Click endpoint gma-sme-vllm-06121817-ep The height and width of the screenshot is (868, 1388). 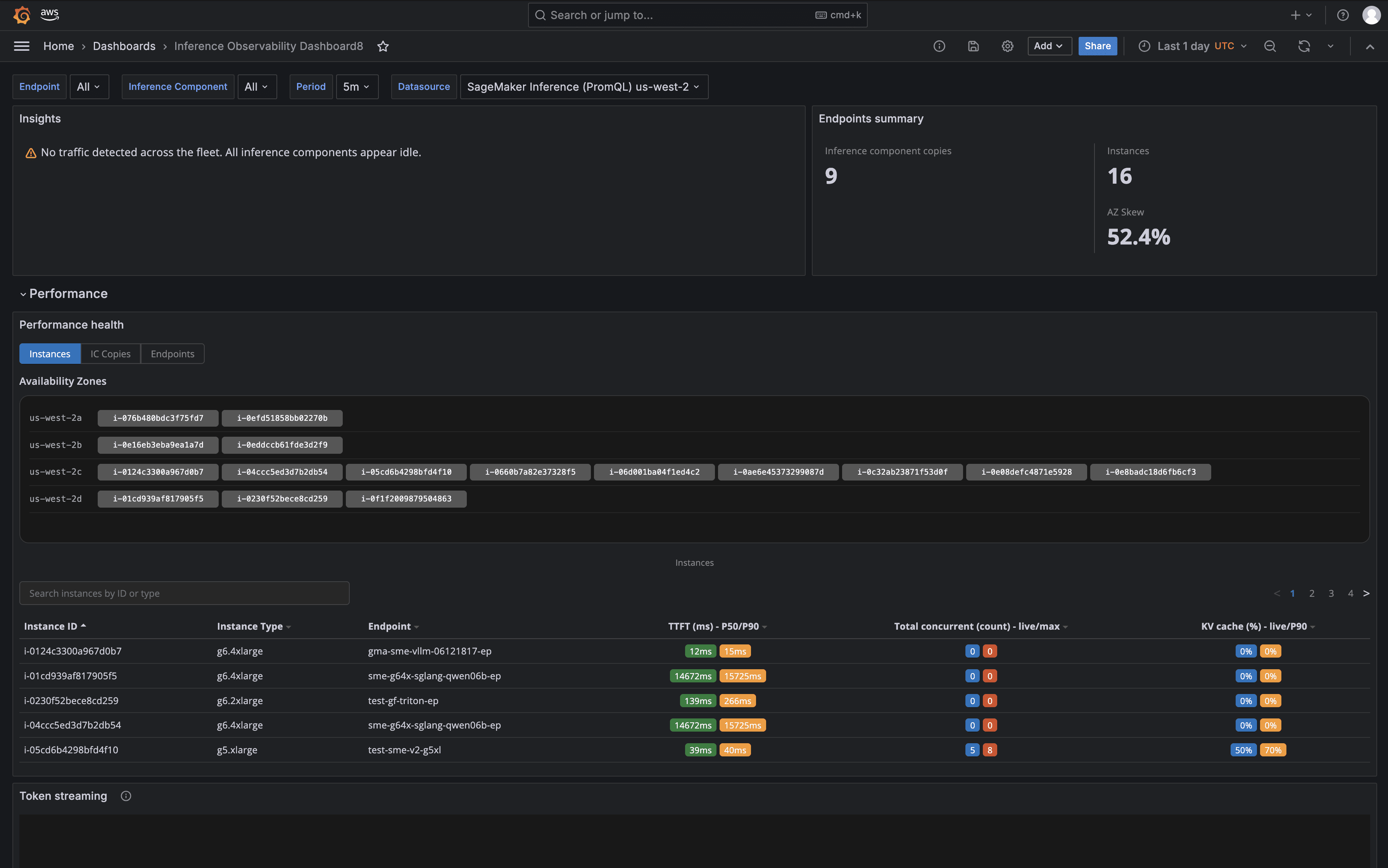pyautogui.click(x=430, y=651)
